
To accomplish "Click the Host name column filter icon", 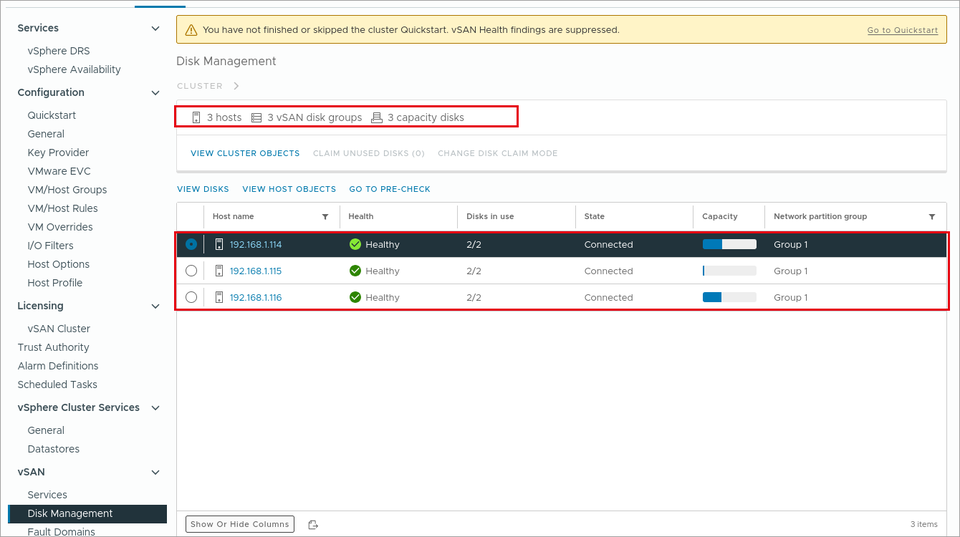I will [x=325, y=217].
